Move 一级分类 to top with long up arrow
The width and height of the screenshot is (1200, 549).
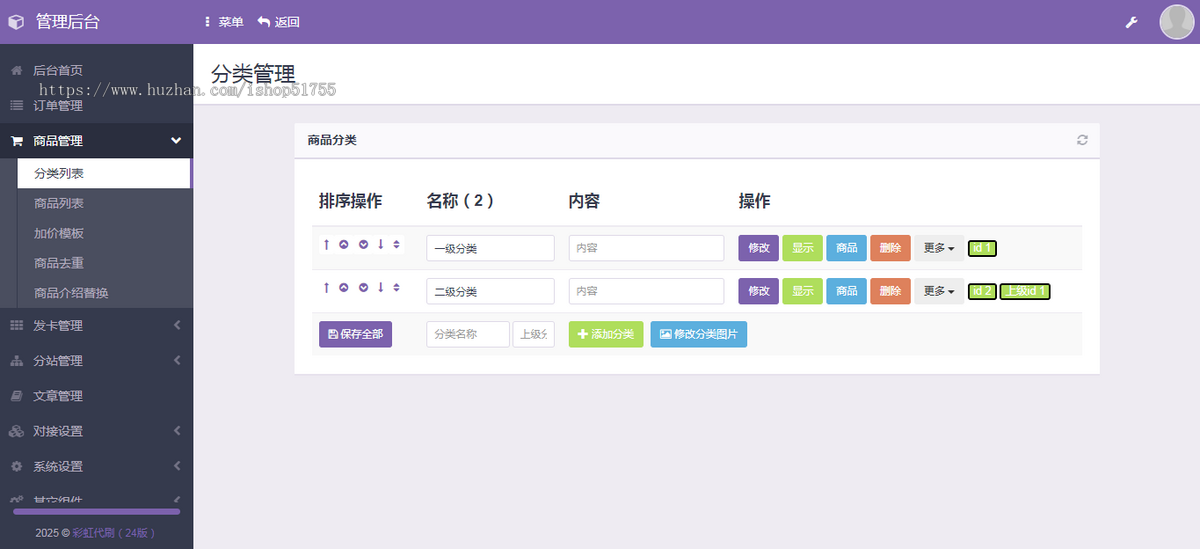pos(326,244)
